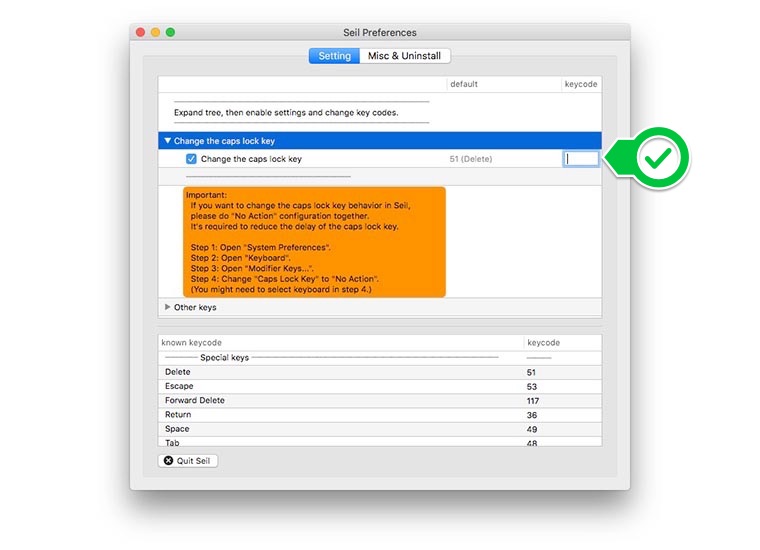Click the Expand tree instruction text
Screen dimensions: 760x550
click(x=286, y=112)
